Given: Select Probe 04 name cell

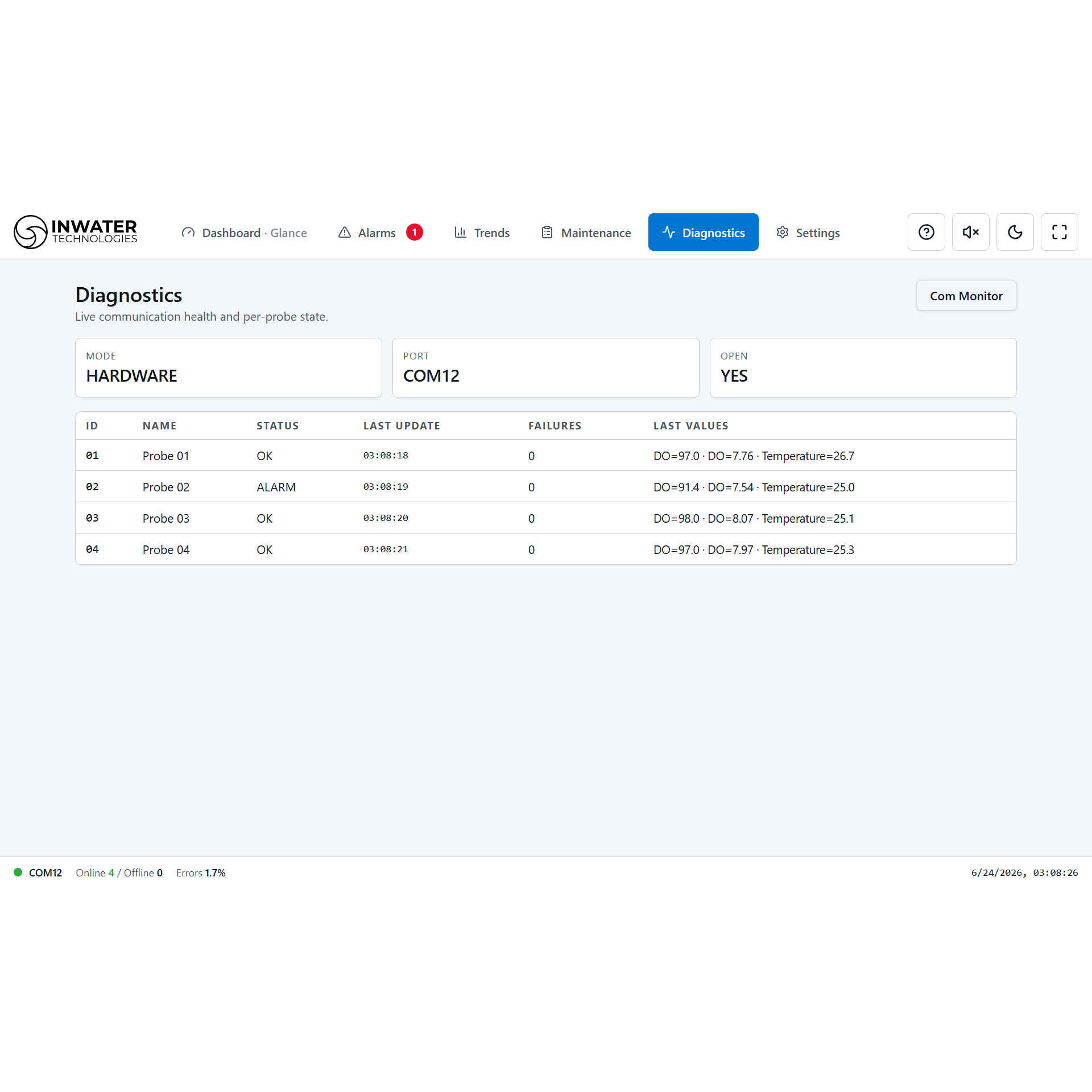Looking at the screenshot, I should click(x=166, y=550).
